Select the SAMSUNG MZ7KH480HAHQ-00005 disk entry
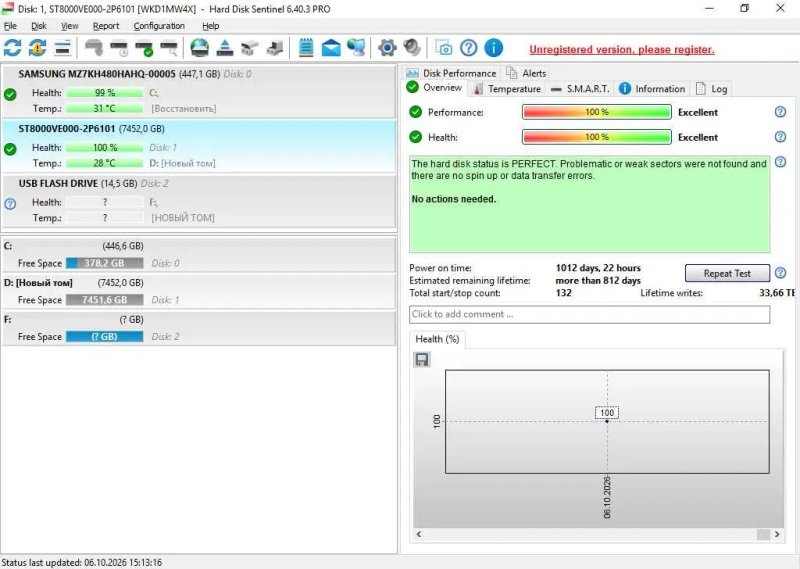The height and width of the screenshot is (569, 800). coord(199,91)
